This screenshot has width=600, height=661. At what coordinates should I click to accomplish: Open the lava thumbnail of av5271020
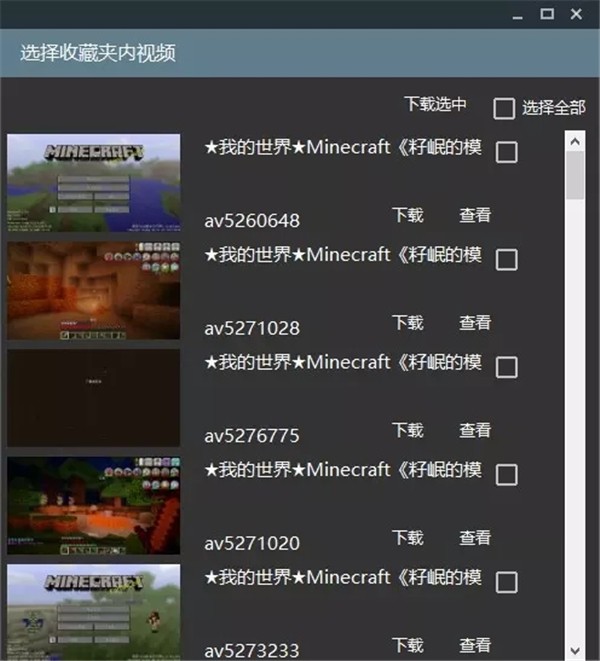[94, 505]
